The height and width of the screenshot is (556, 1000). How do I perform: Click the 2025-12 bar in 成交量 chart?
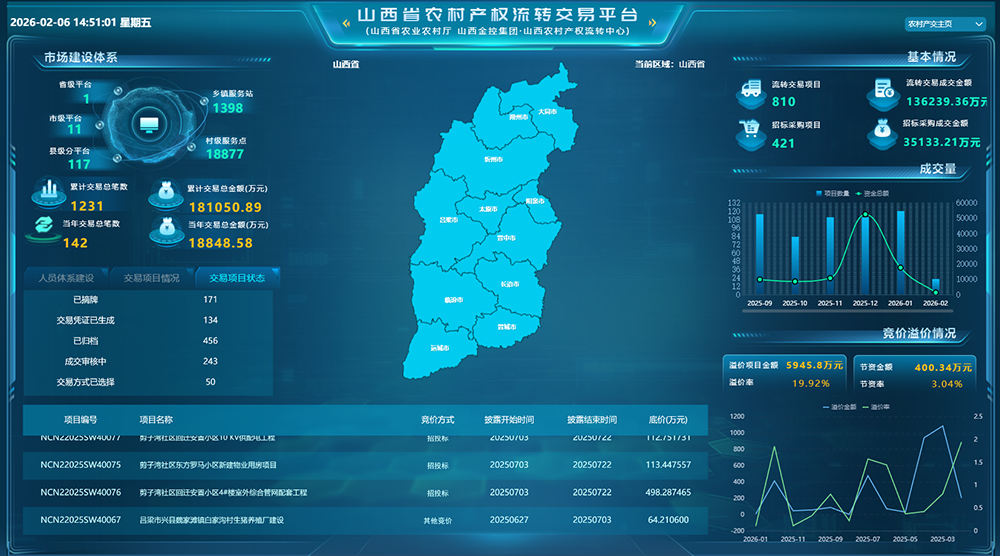(x=864, y=254)
